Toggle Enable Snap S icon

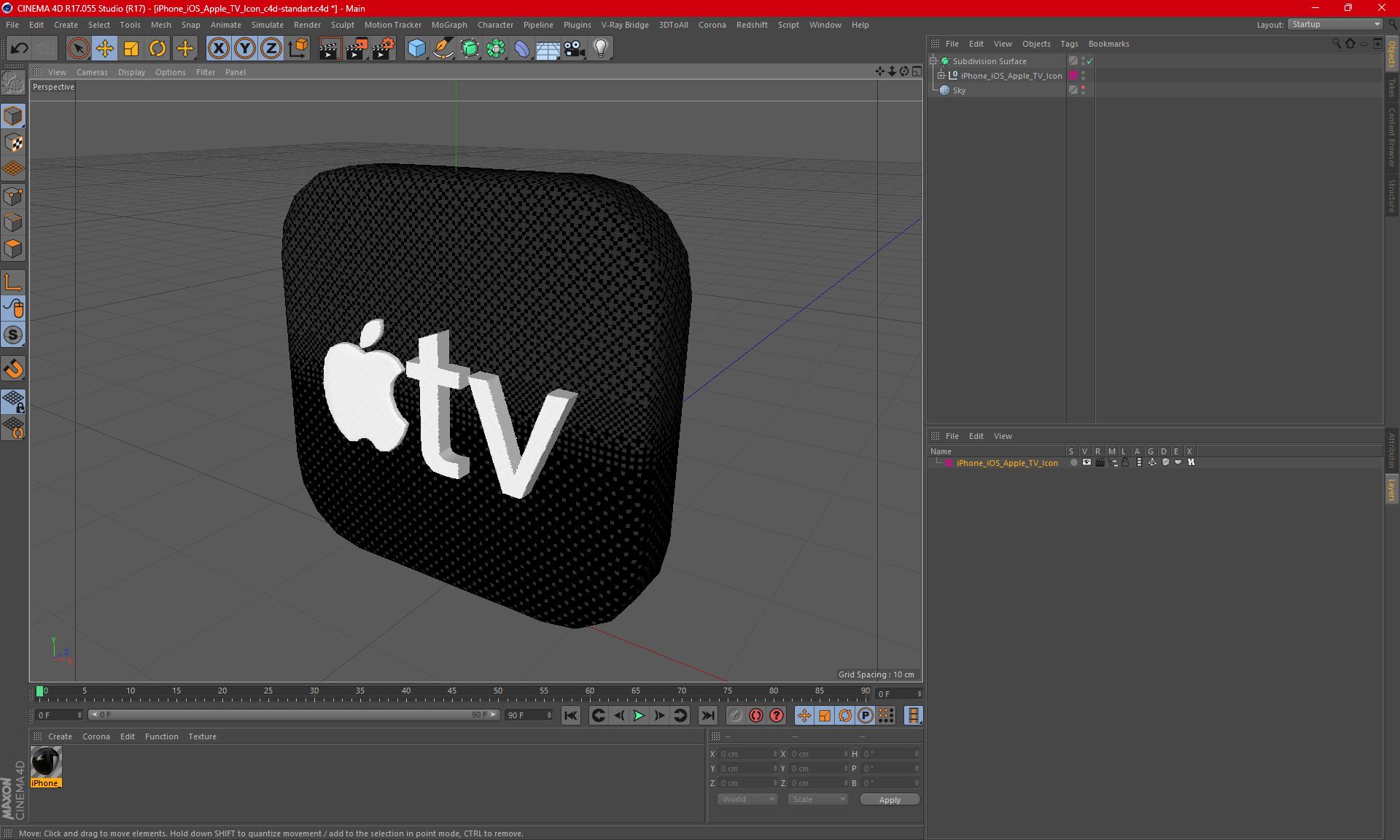(x=13, y=335)
